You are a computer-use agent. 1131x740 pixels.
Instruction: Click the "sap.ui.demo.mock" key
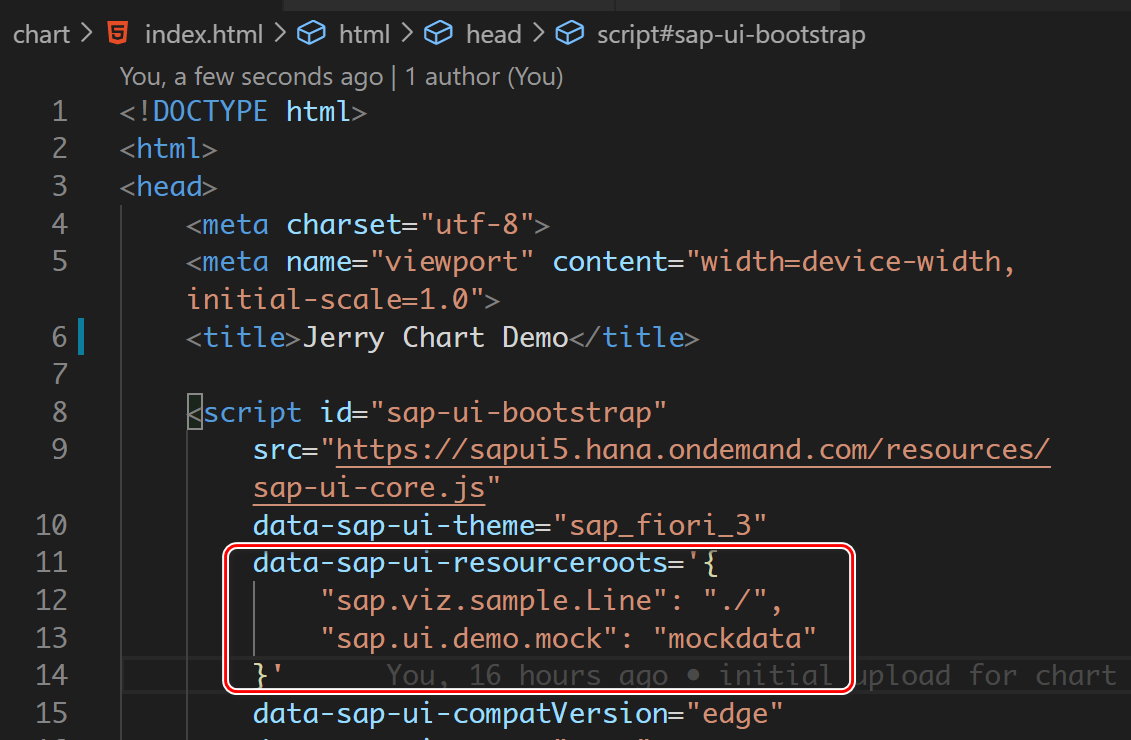tap(468, 638)
